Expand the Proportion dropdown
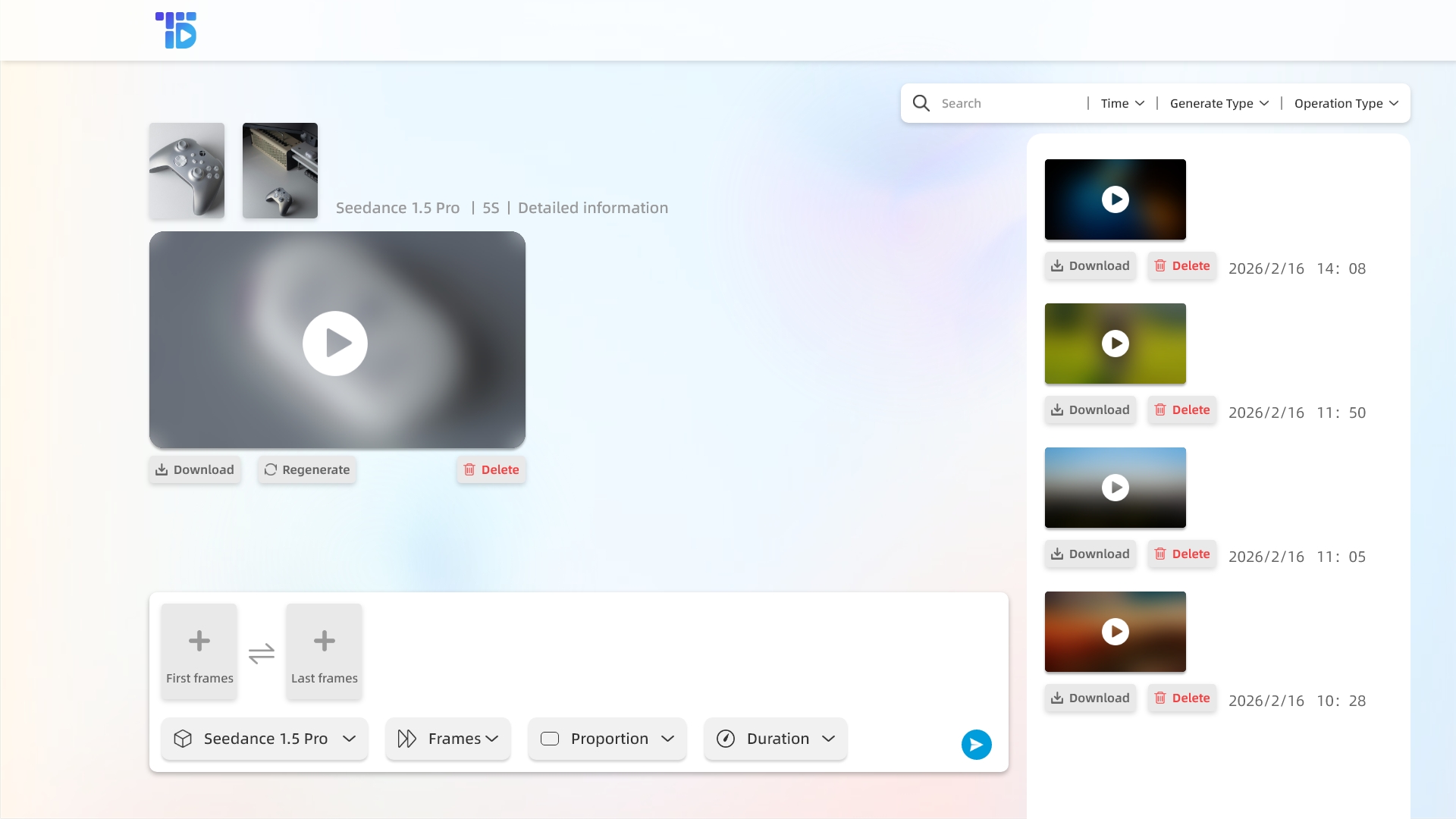1456x819 pixels. point(607,739)
